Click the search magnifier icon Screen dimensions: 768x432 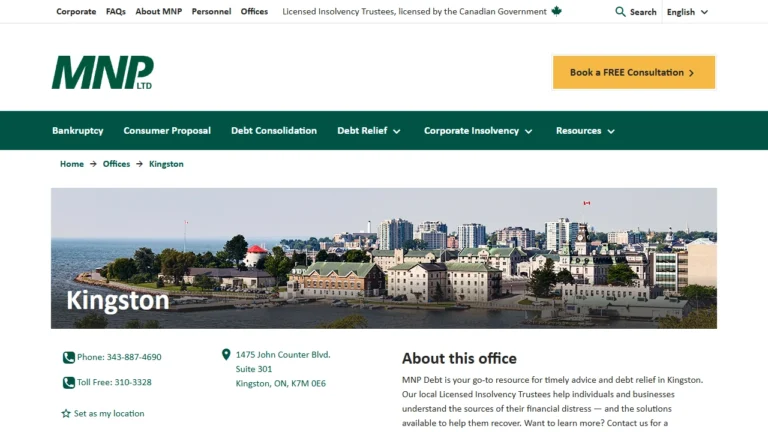coord(620,12)
